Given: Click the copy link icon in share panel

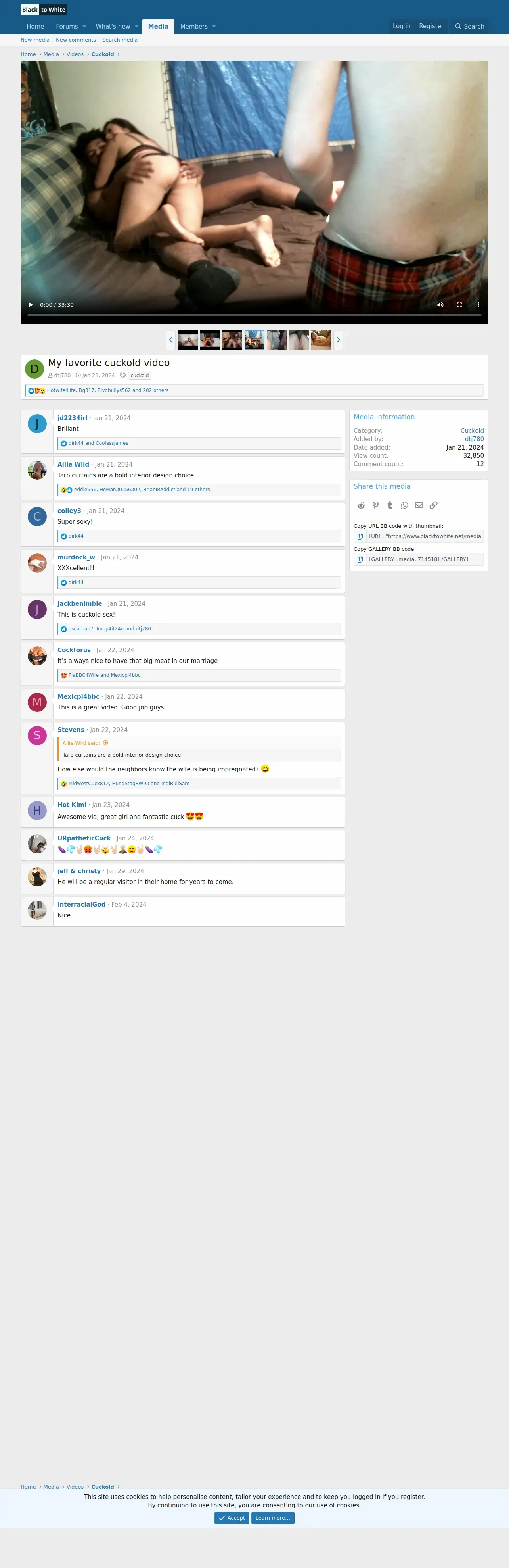Looking at the screenshot, I should pyautogui.click(x=434, y=505).
